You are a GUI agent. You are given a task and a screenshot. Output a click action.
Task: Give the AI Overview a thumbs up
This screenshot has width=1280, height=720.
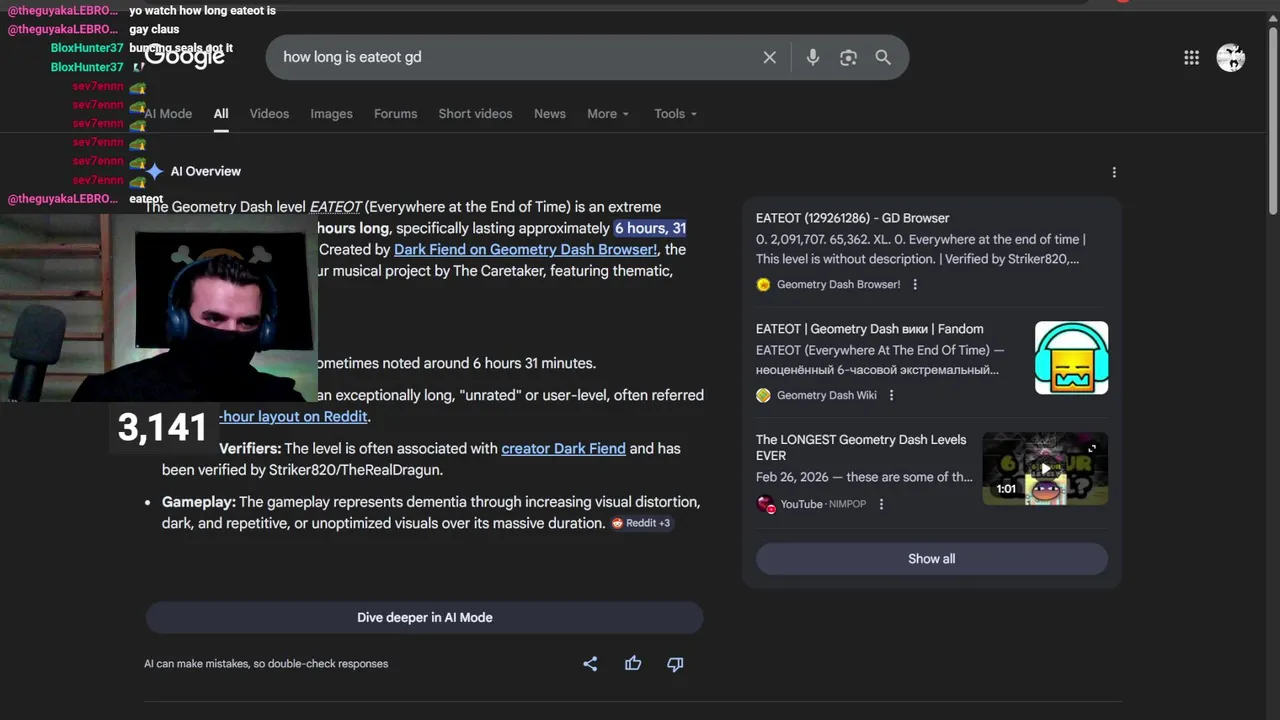point(633,663)
